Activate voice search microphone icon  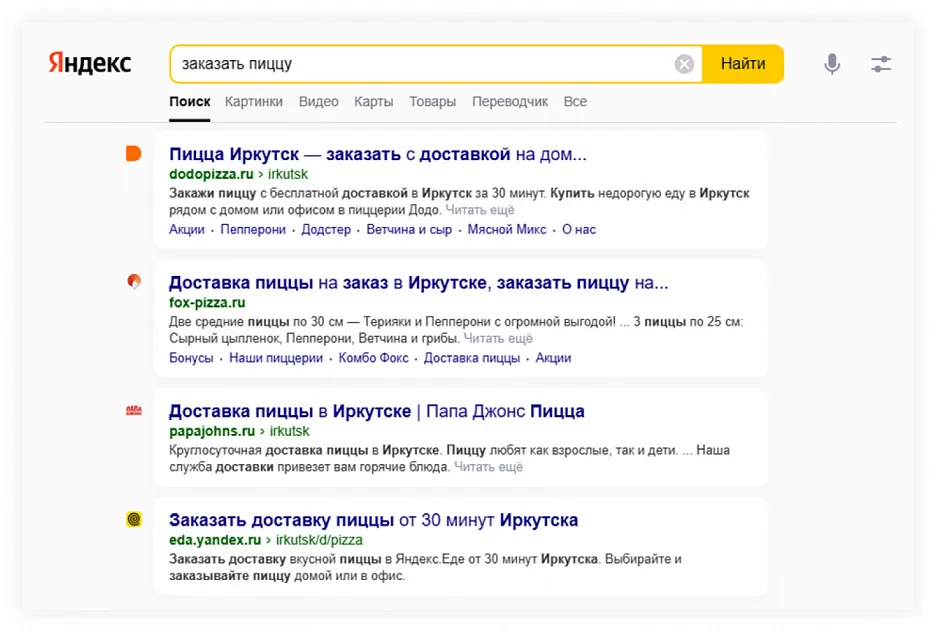pyautogui.click(x=831, y=64)
